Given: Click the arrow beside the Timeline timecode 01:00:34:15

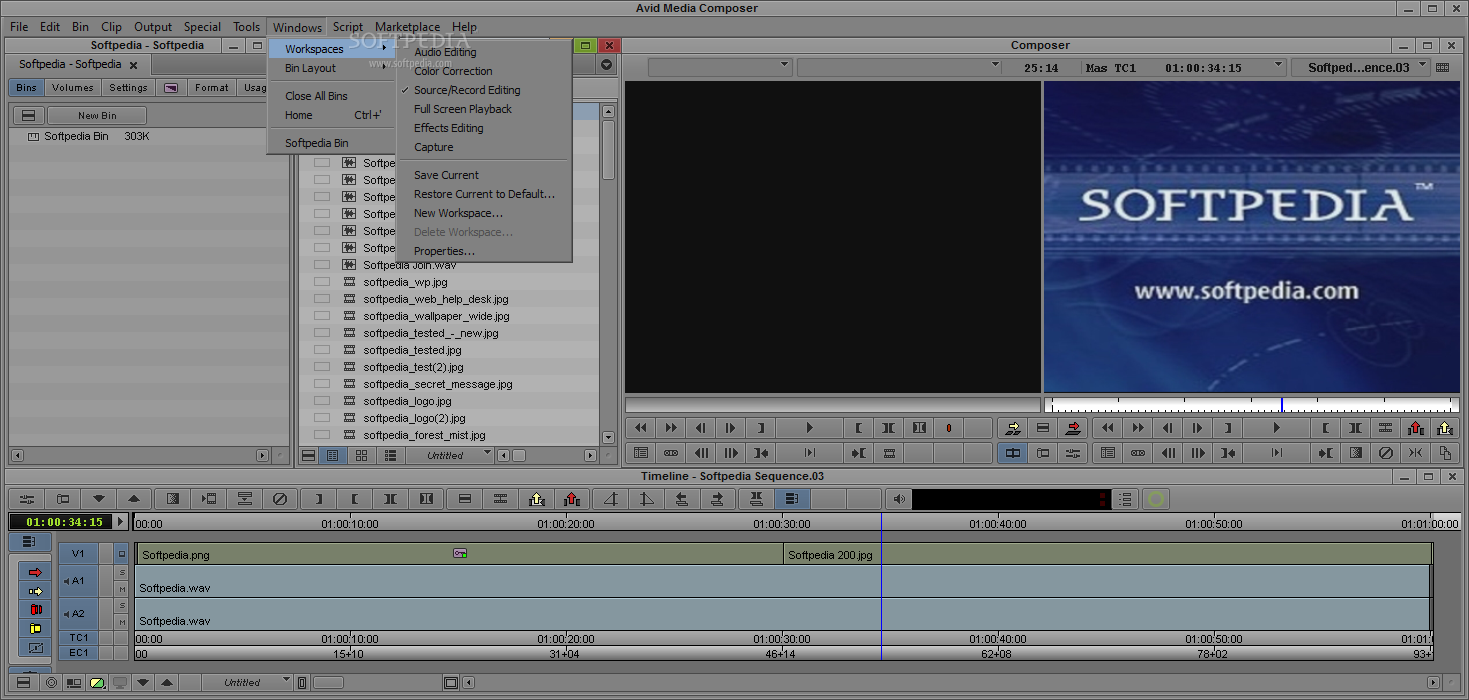Looking at the screenshot, I should click(121, 521).
